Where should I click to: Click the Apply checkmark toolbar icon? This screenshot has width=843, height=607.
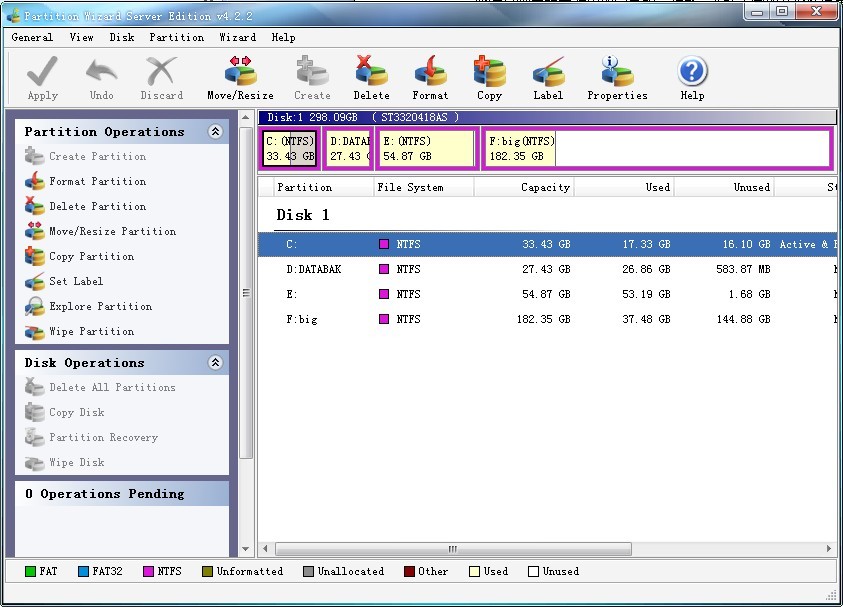[x=42, y=71]
